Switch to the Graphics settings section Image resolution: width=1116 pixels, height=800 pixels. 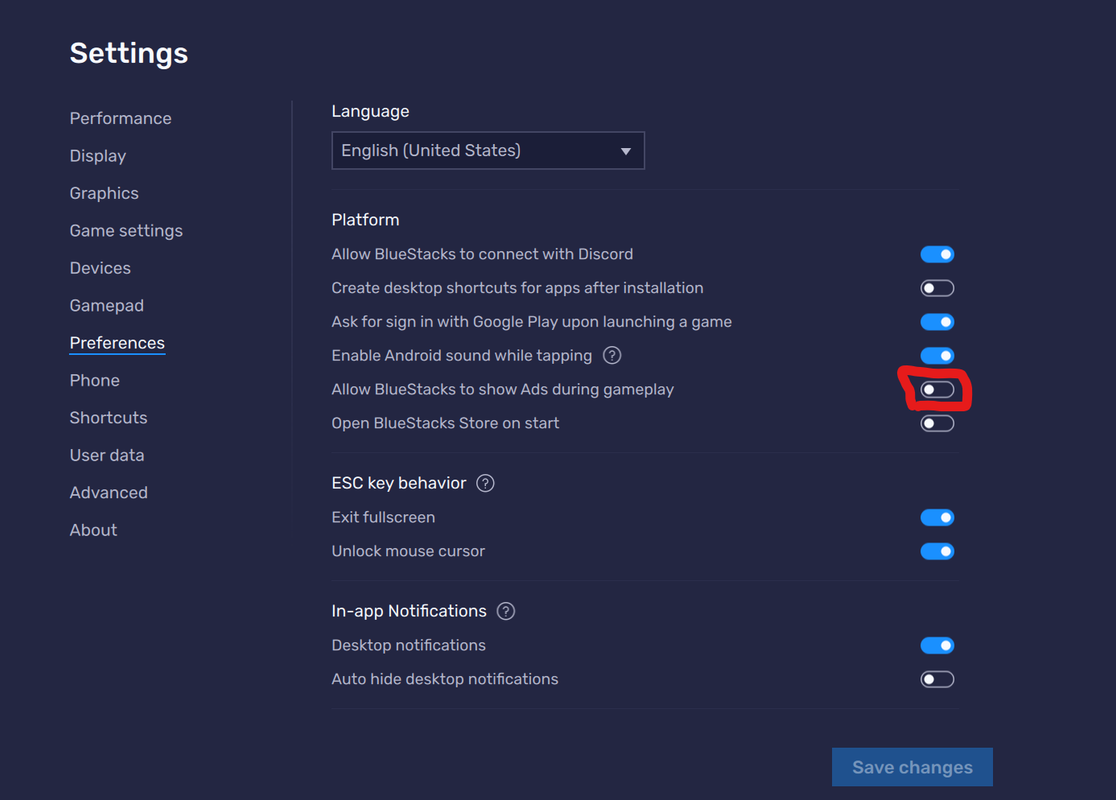coord(104,193)
